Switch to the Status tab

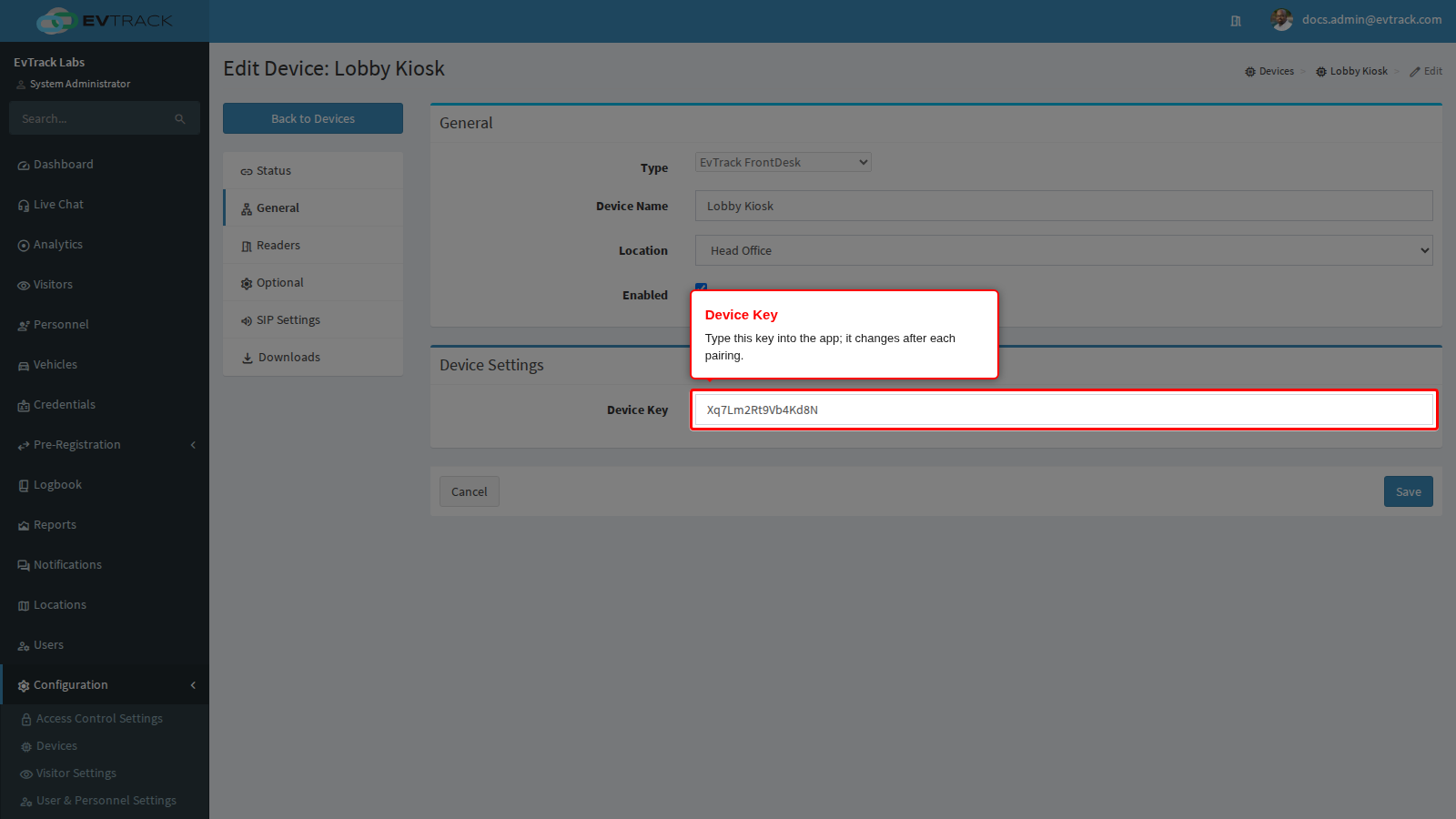[313, 171]
